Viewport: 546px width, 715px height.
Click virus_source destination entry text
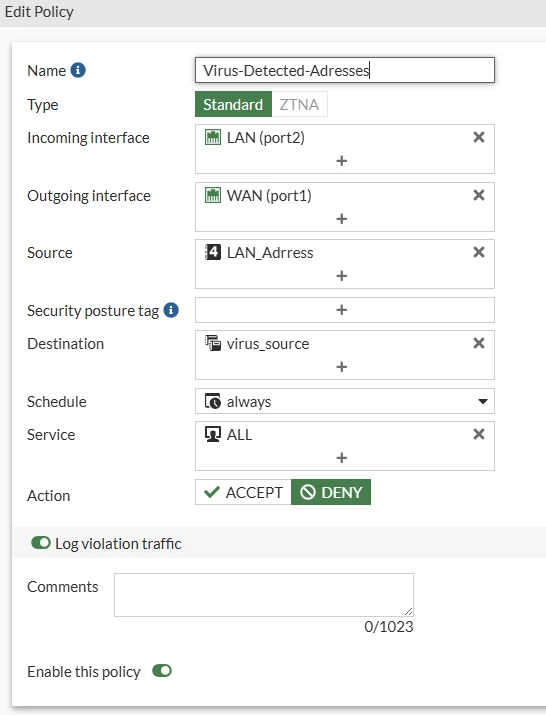(268, 343)
